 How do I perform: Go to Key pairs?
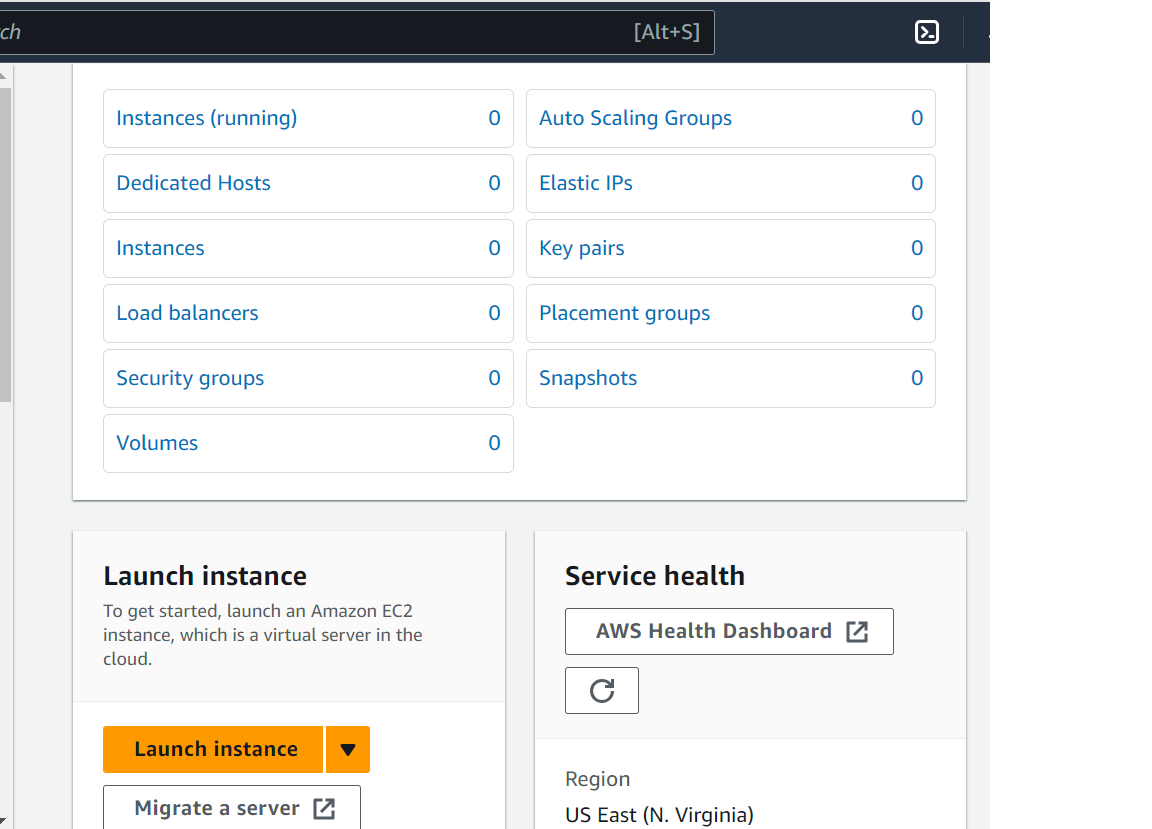pos(581,248)
